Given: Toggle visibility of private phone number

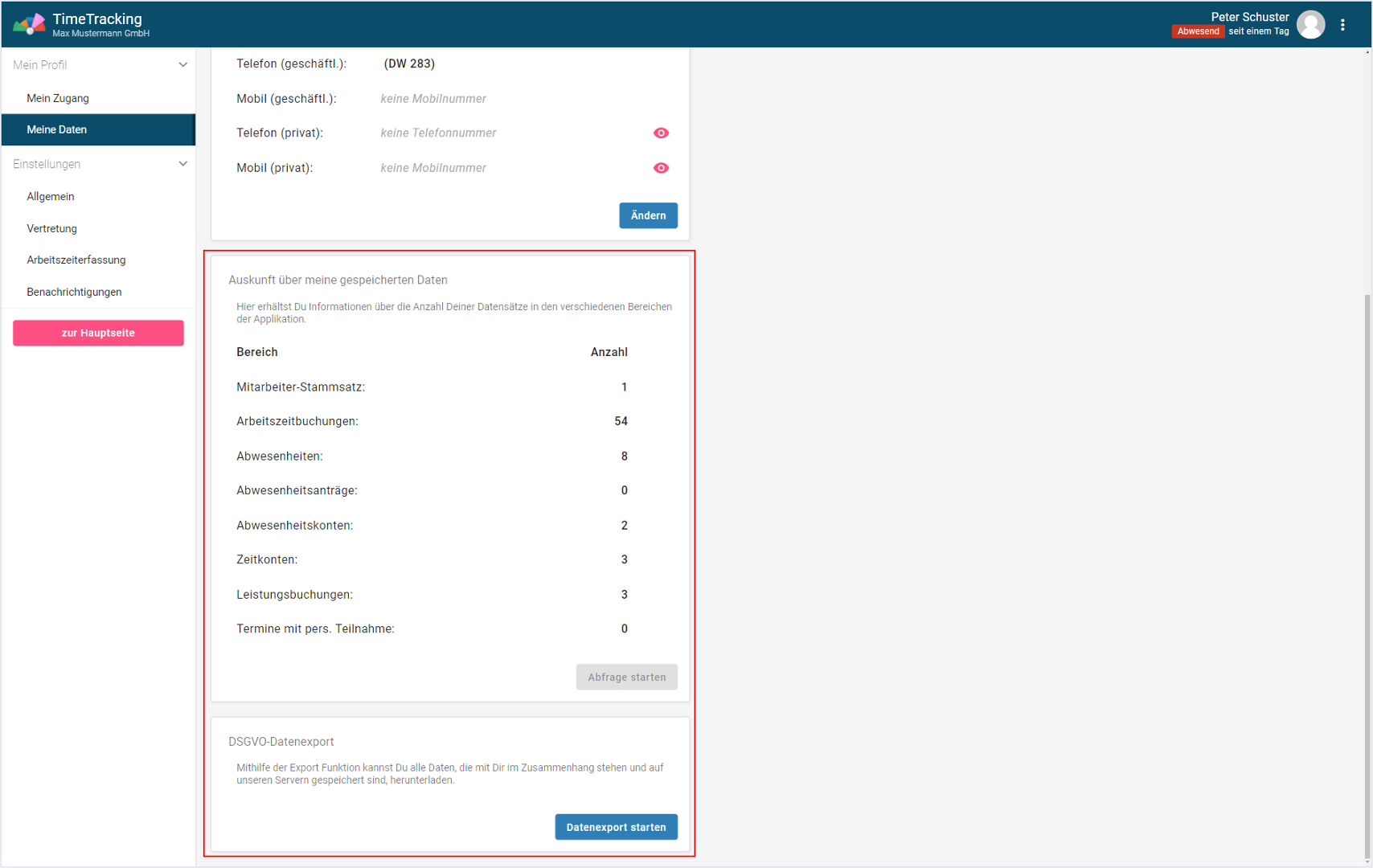Looking at the screenshot, I should (661, 133).
